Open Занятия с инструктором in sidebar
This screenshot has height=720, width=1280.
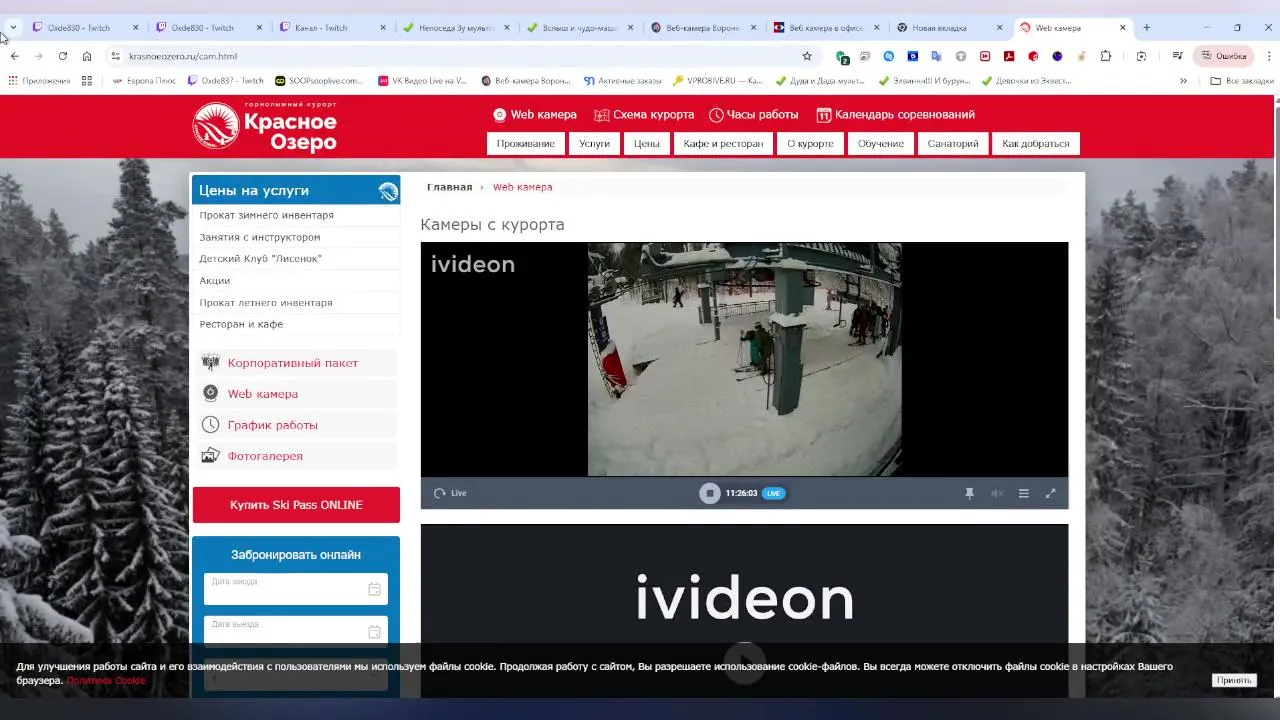pos(260,237)
